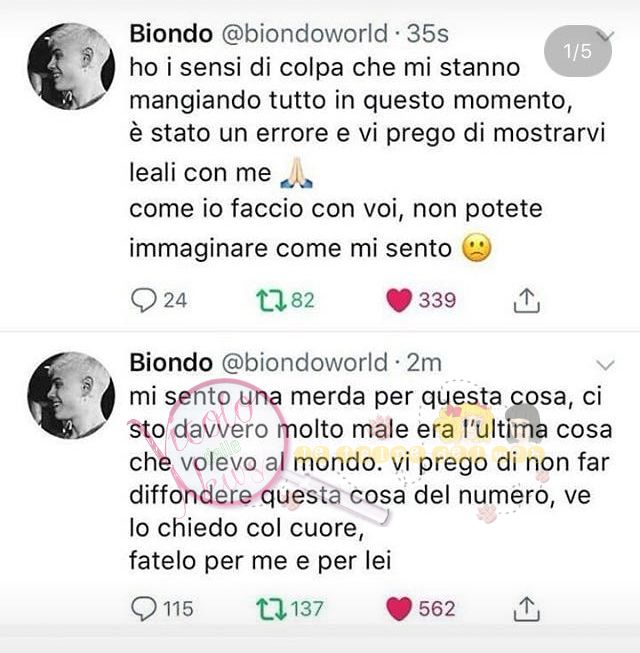The image size is (640, 653).
Task: Click the 35s timestamp of the first tweet
Action: 428,34
